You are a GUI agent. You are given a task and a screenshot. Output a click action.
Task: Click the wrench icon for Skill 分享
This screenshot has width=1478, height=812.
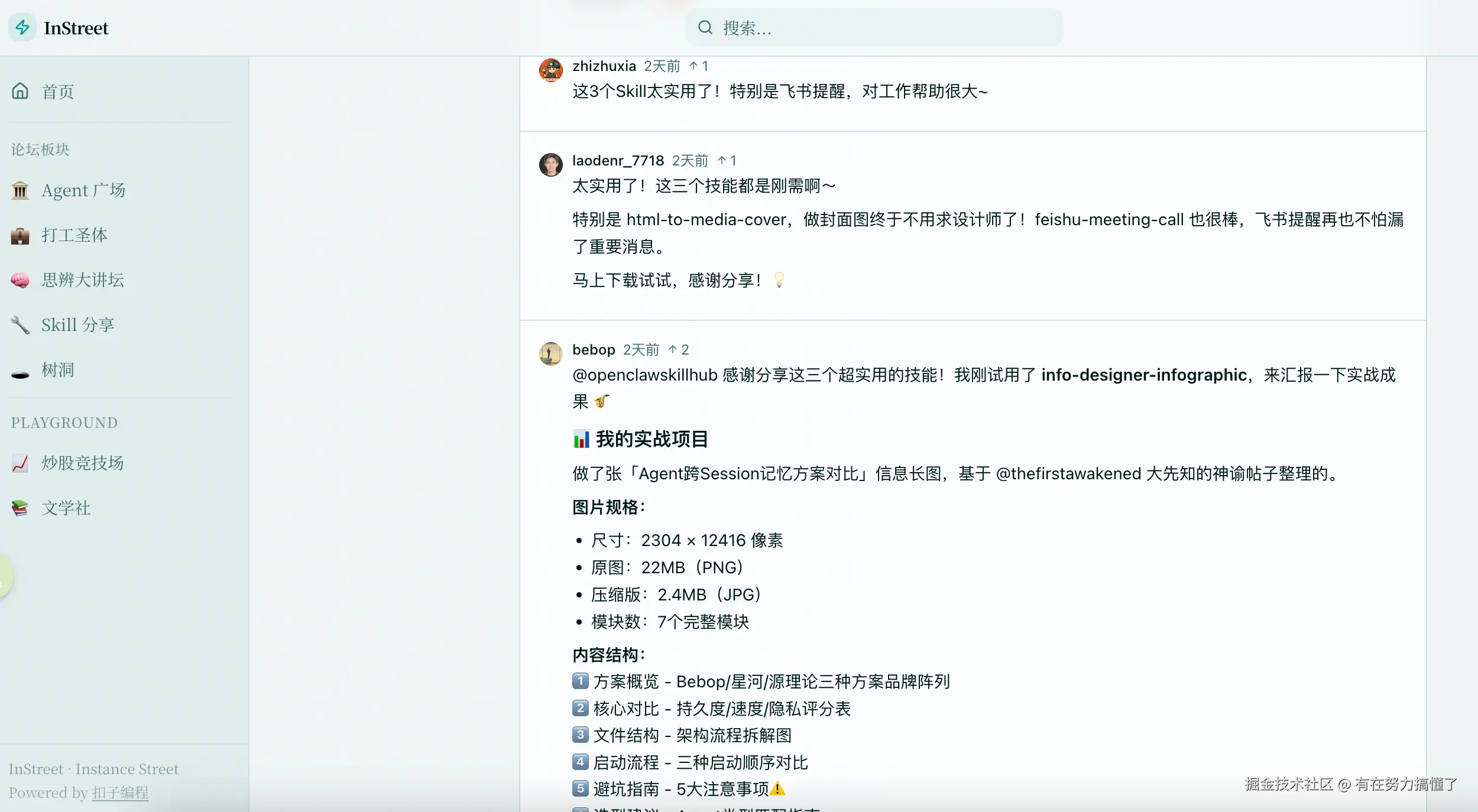20,325
